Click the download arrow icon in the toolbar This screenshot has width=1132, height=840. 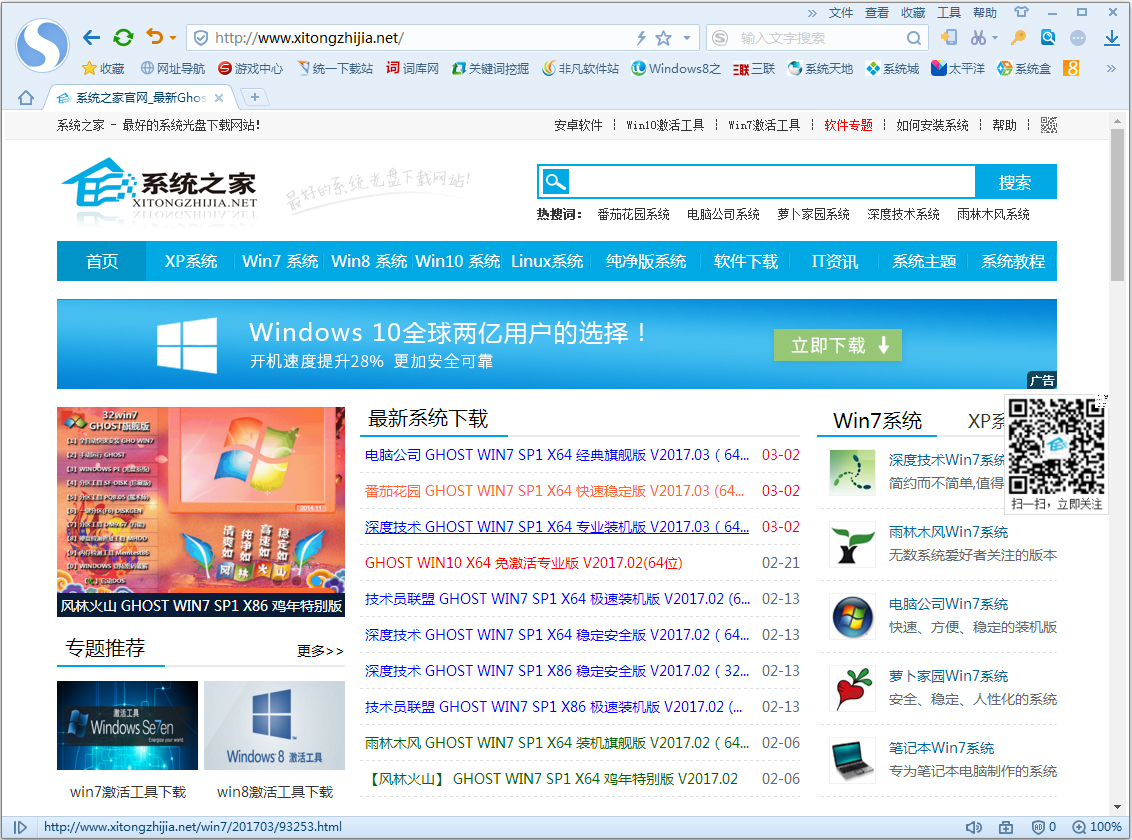point(1111,38)
